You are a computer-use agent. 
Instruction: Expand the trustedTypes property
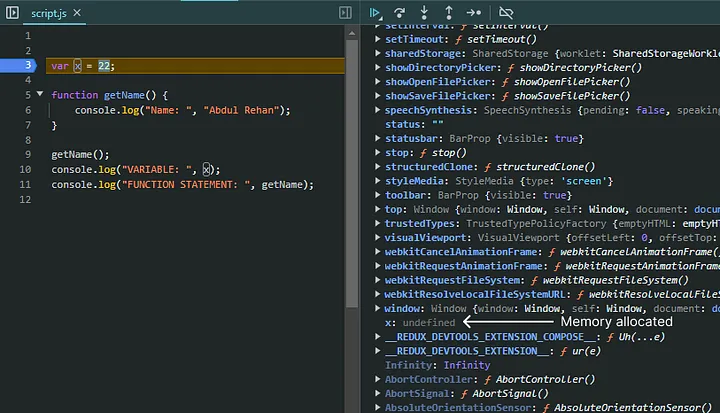tap(378, 224)
